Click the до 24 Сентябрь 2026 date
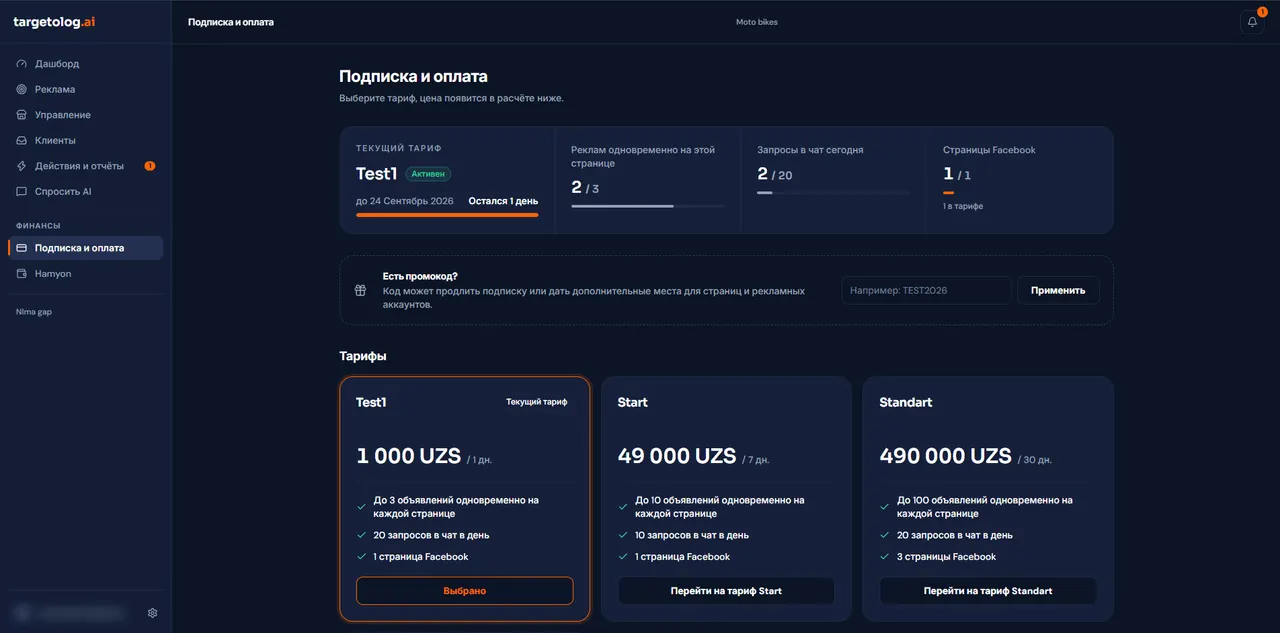Viewport: 1280px width, 633px height. (405, 201)
